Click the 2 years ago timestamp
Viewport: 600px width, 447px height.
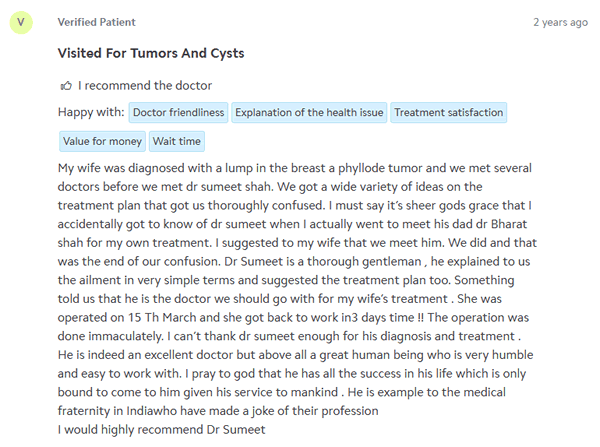(561, 23)
